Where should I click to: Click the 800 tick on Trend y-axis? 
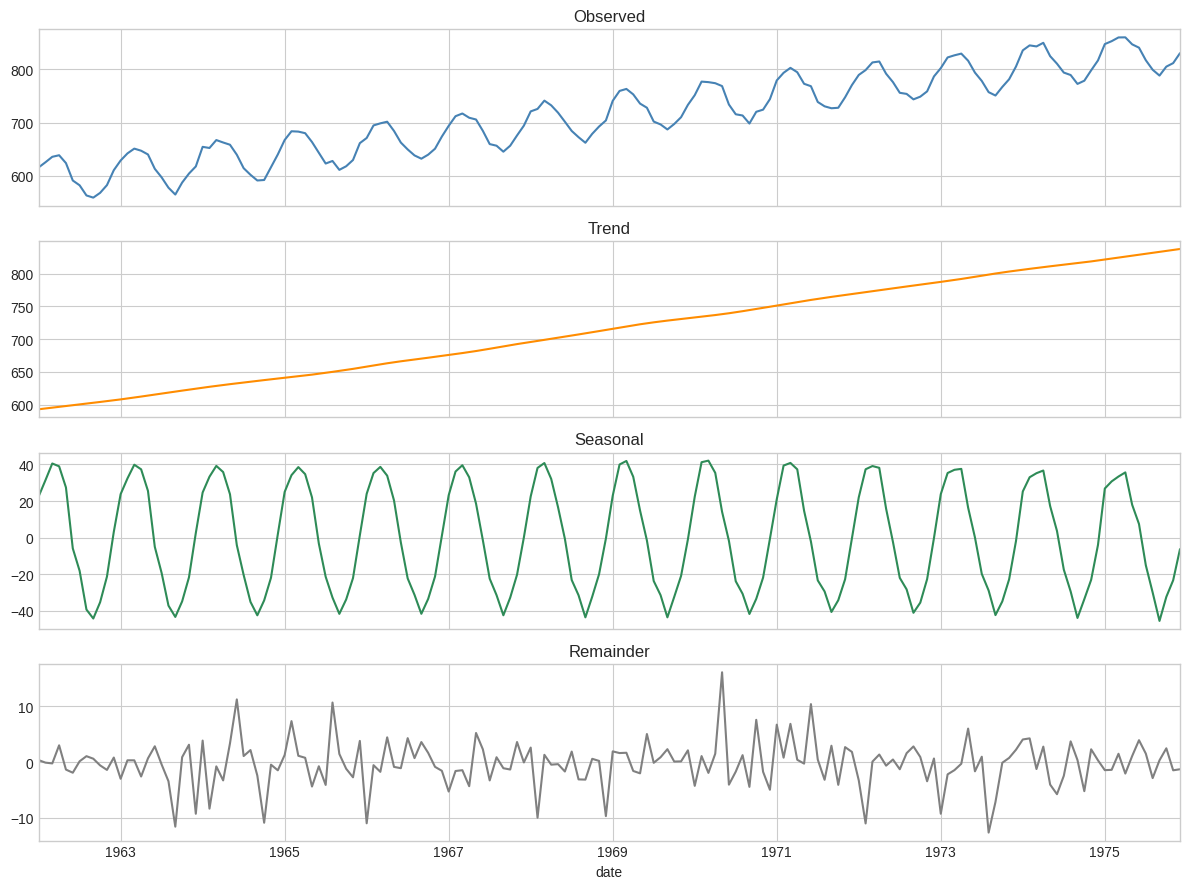tap(22, 275)
